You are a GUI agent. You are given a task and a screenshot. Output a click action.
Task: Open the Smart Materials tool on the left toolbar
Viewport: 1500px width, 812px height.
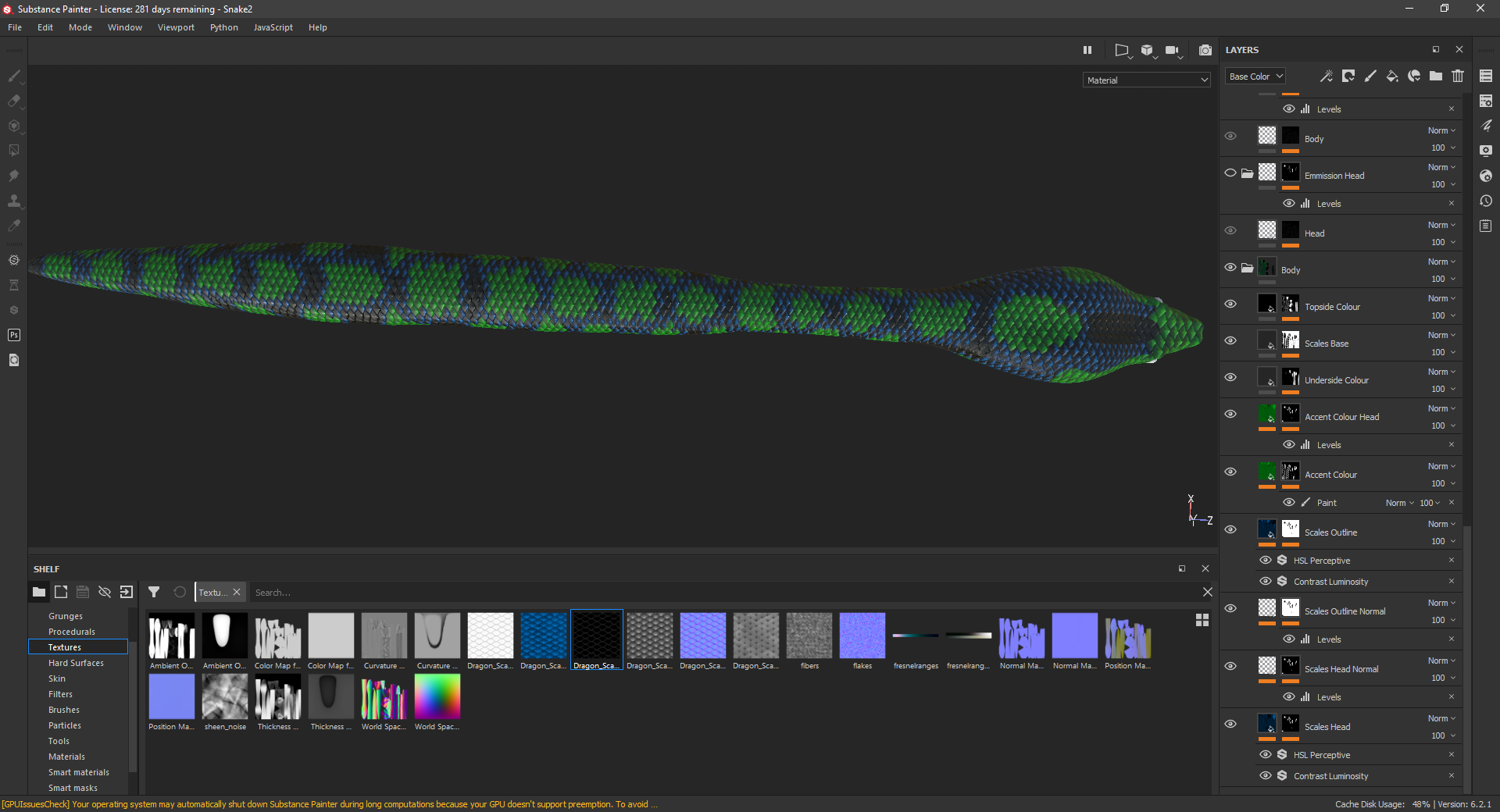pos(14,260)
